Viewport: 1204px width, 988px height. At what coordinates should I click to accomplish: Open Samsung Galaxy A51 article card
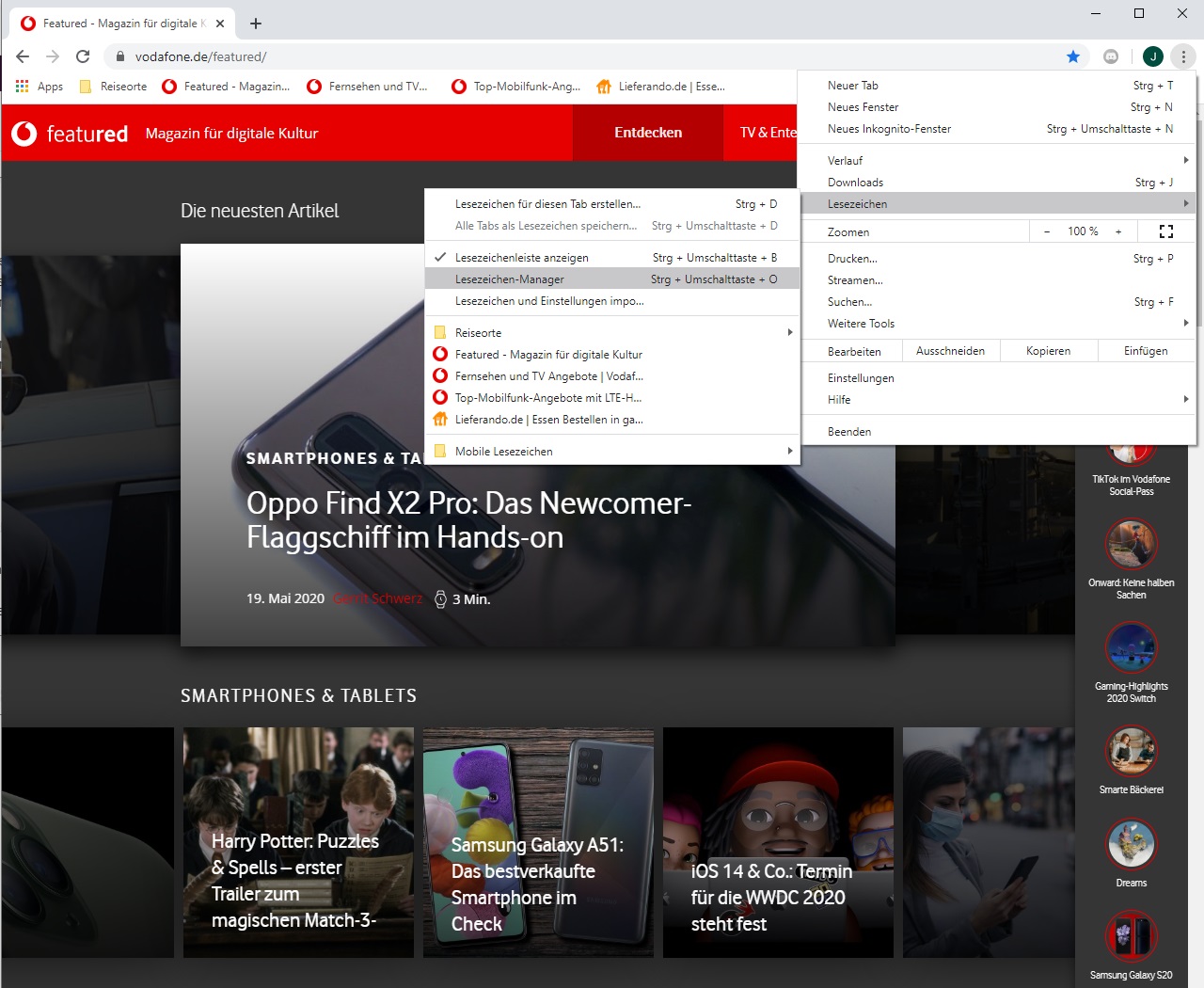[538, 842]
